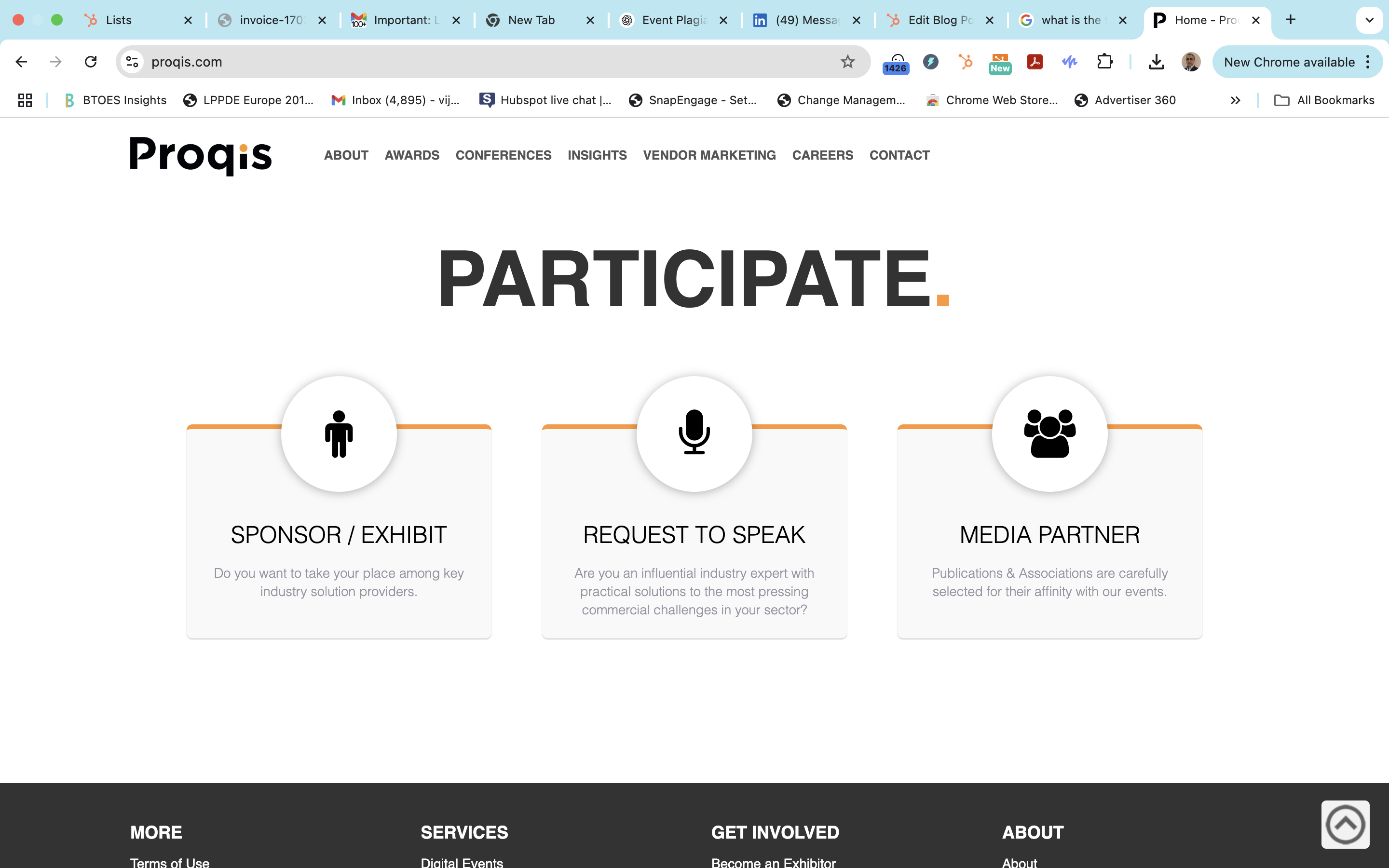1389x868 pixels.
Task: Reload the page
Action: click(91, 61)
